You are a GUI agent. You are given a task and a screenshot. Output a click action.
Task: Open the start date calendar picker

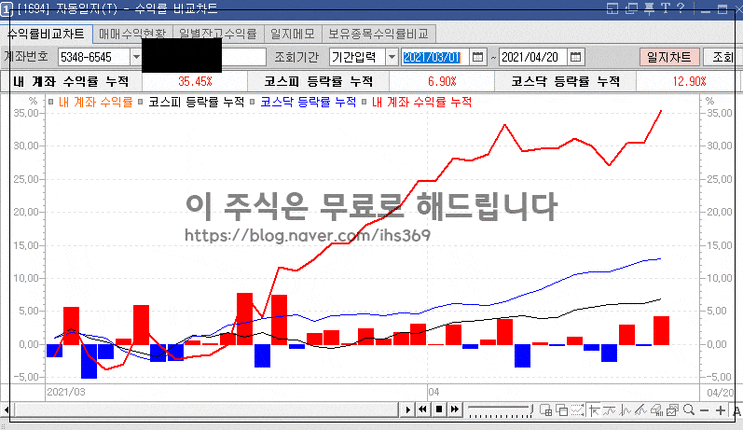(478, 57)
